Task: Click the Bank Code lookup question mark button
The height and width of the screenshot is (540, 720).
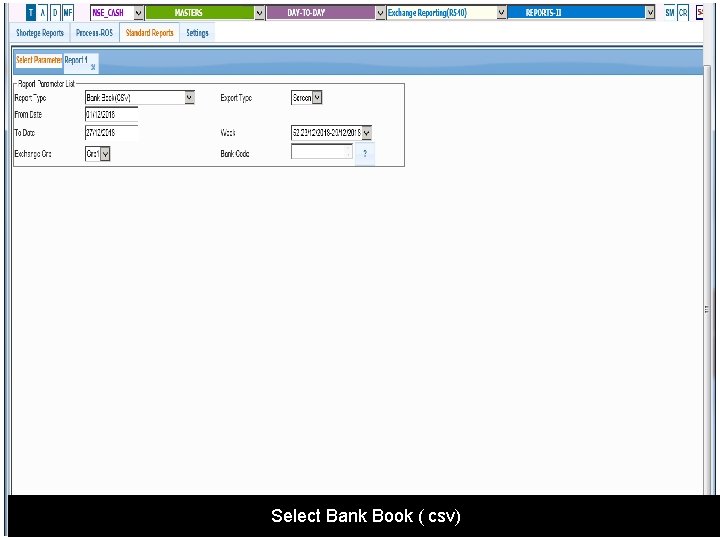Action: (365, 154)
